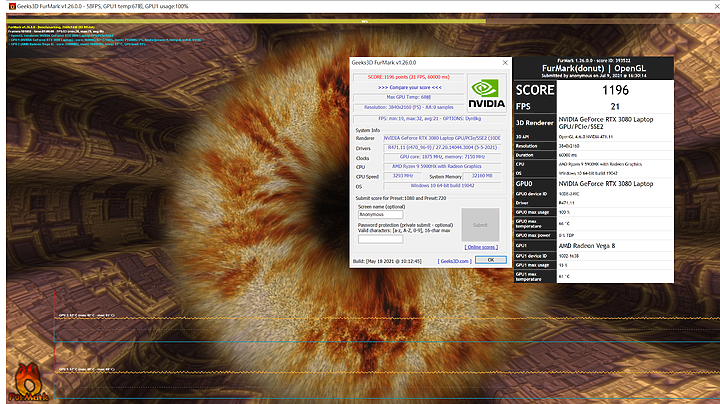720x404 pixels.
Task: Select the OS Windows 10 field in dialog
Action: pyautogui.click(x=442, y=186)
